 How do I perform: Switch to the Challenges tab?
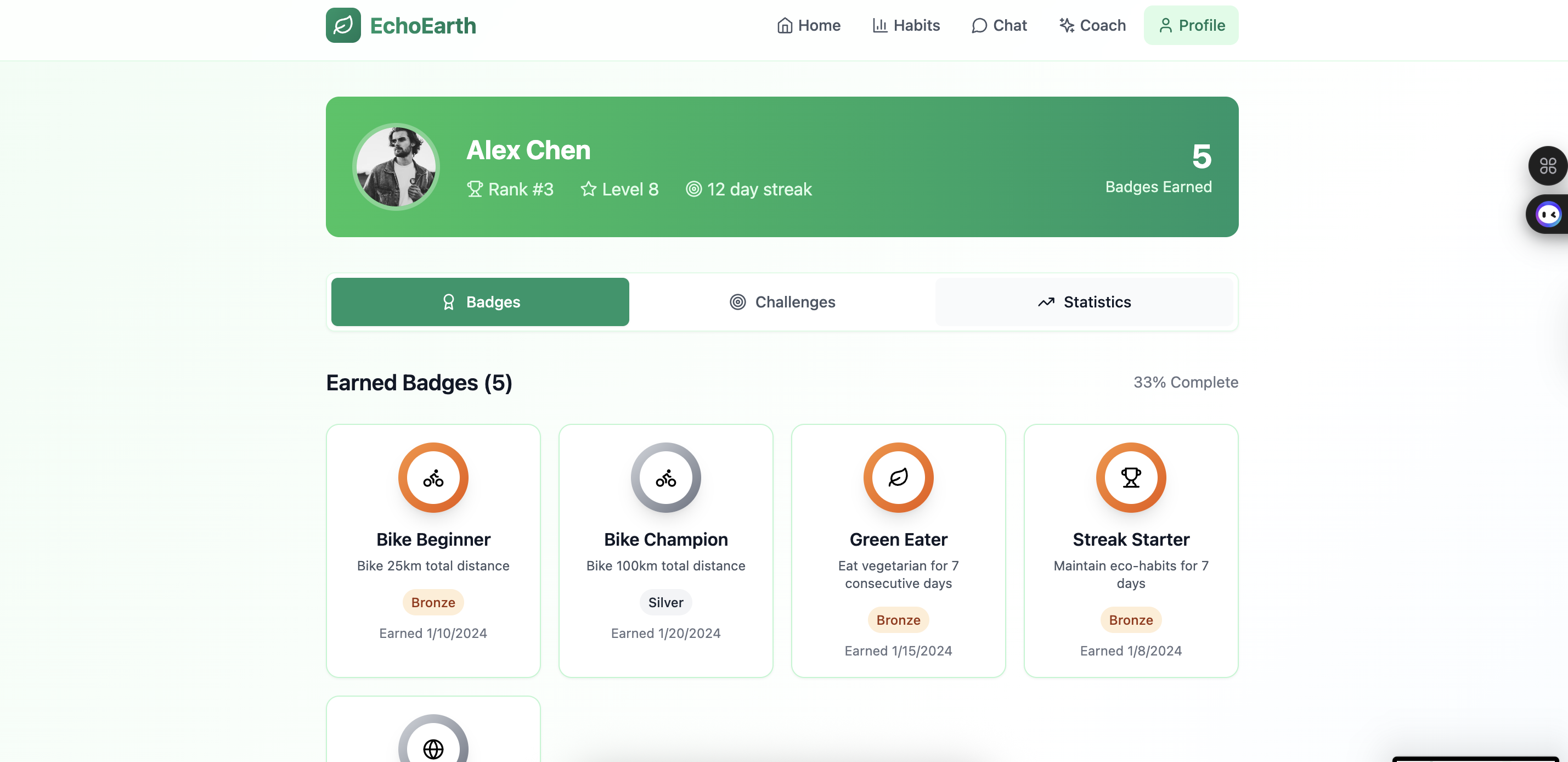782,301
